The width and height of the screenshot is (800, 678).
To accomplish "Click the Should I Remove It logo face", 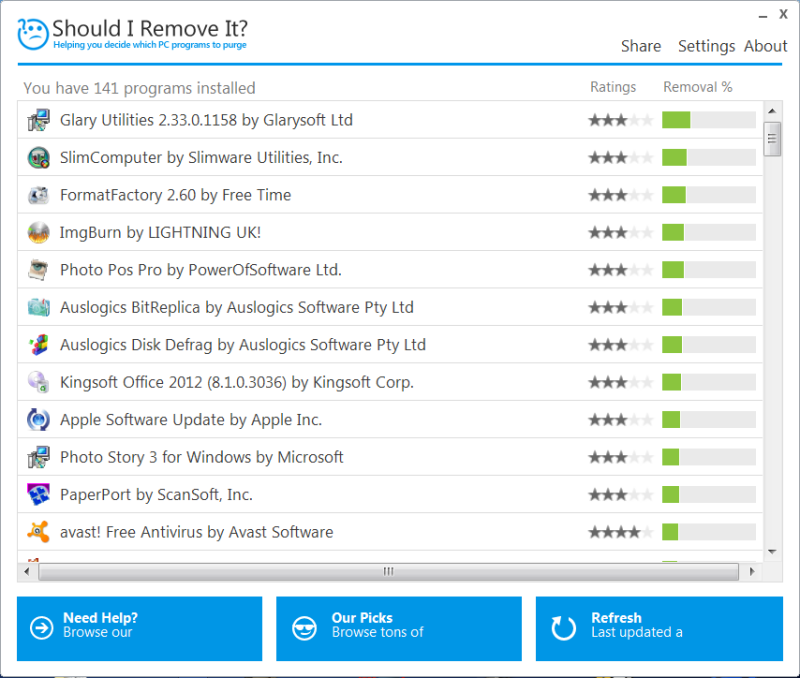I will pos(33,34).
